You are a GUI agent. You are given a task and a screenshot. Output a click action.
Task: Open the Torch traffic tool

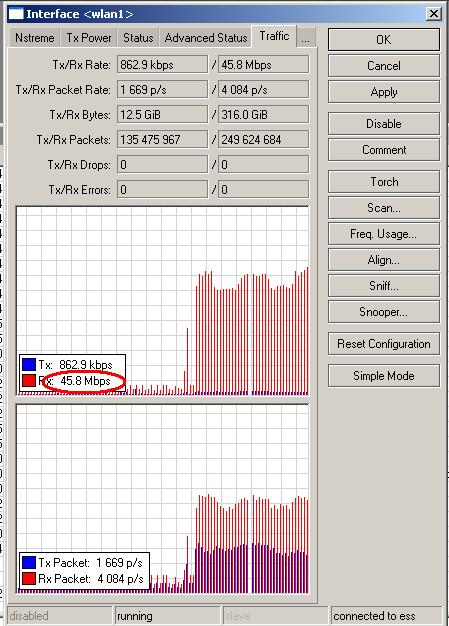384,182
